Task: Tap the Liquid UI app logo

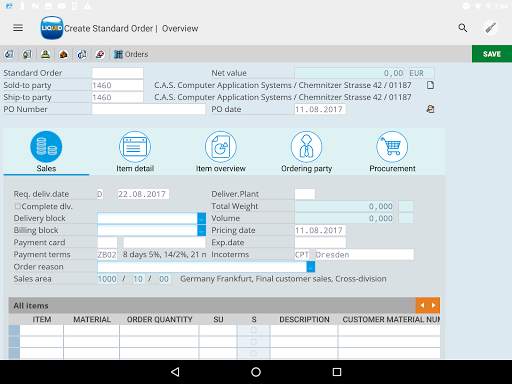Action: (x=52, y=28)
